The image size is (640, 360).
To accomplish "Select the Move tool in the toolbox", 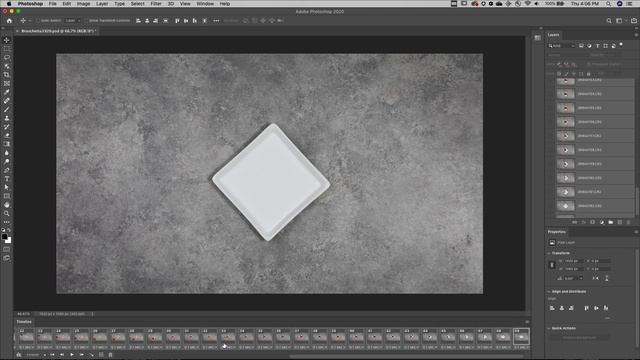I will point(7,40).
